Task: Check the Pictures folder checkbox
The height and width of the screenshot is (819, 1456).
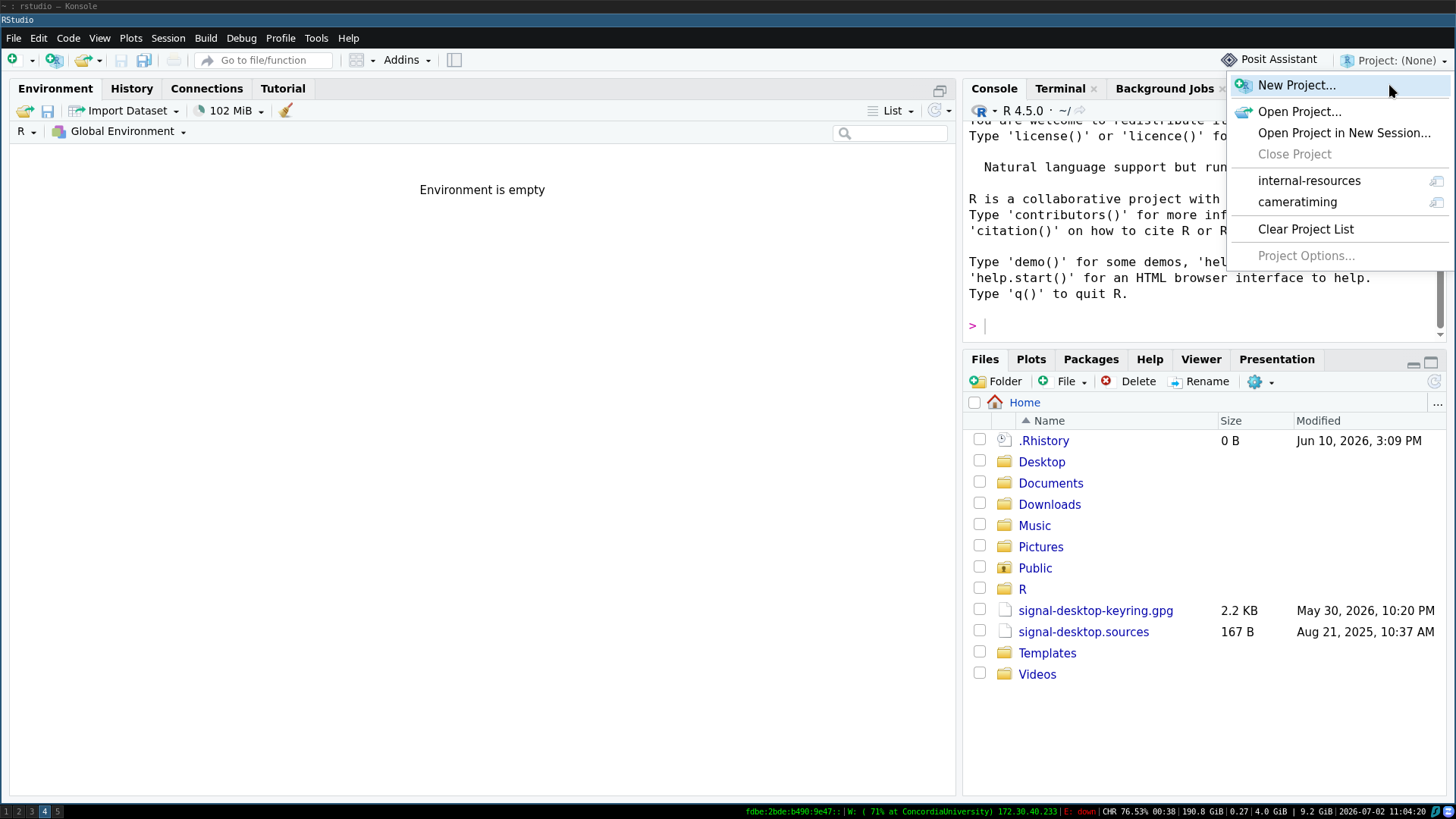Action: [980, 546]
